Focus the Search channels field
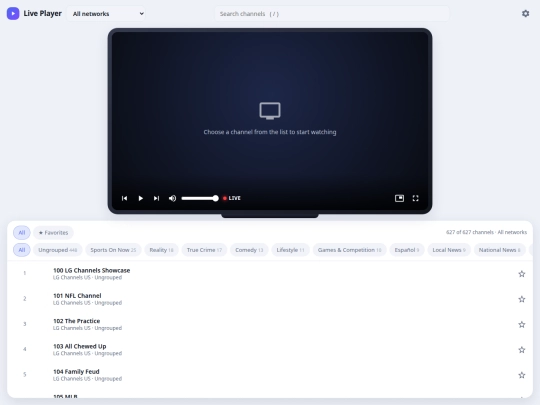The image size is (540, 405). pos(332,14)
